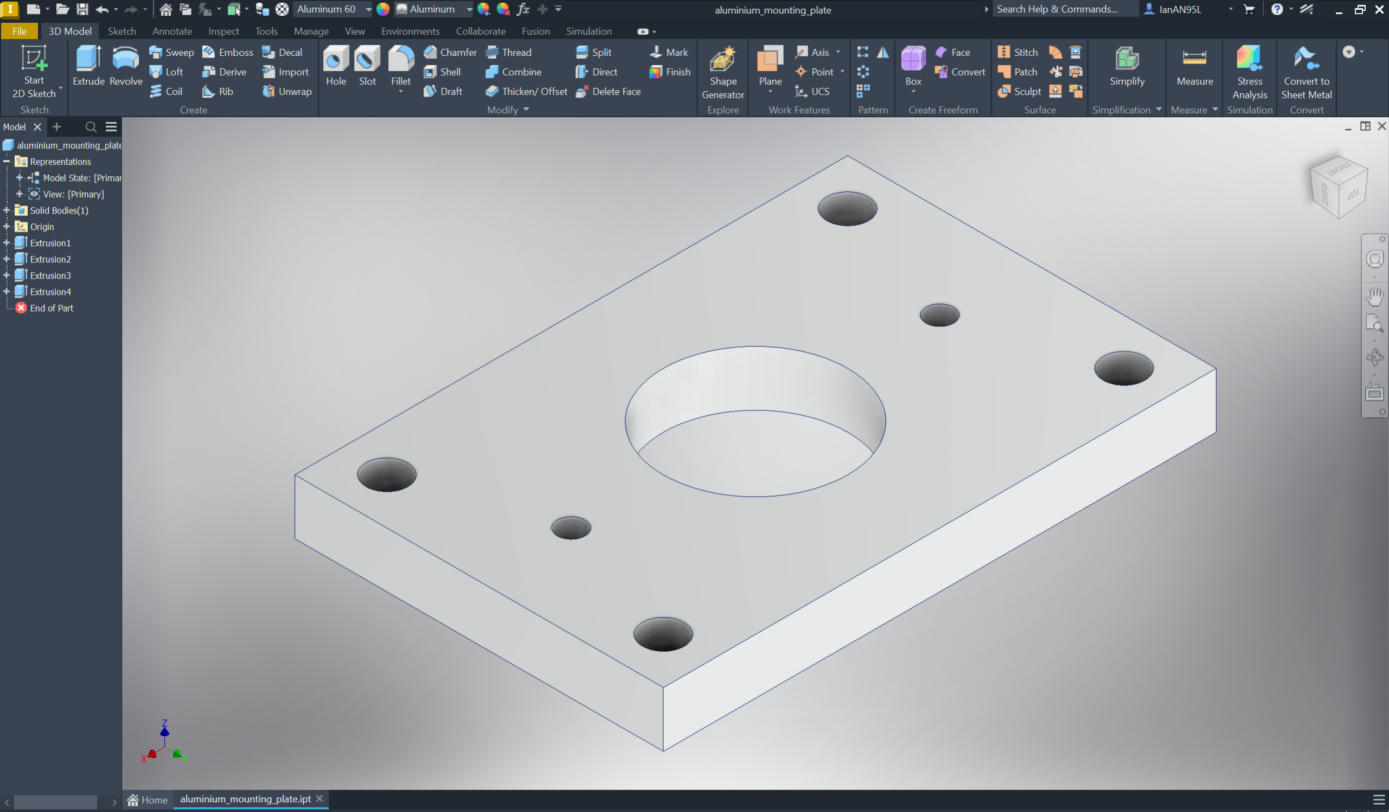Add a new browser panel tab

click(57, 127)
